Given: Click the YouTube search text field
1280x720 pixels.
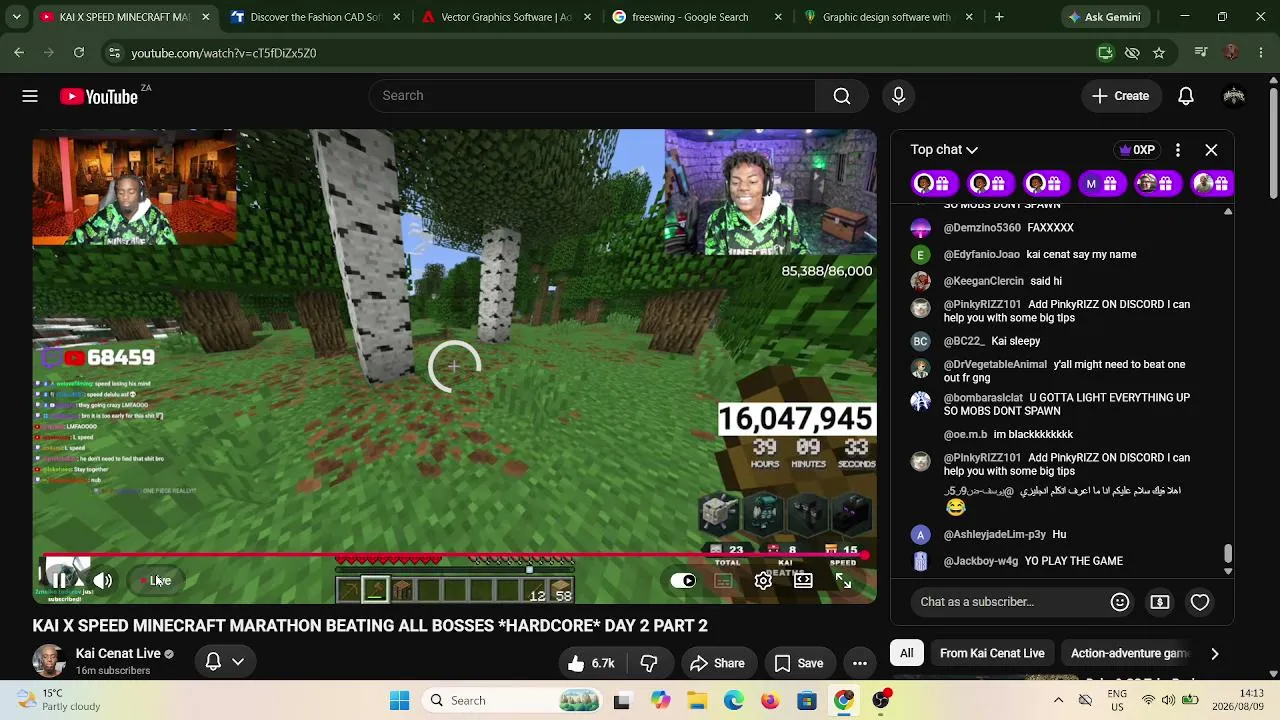Looking at the screenshot, I should [592, 96].
